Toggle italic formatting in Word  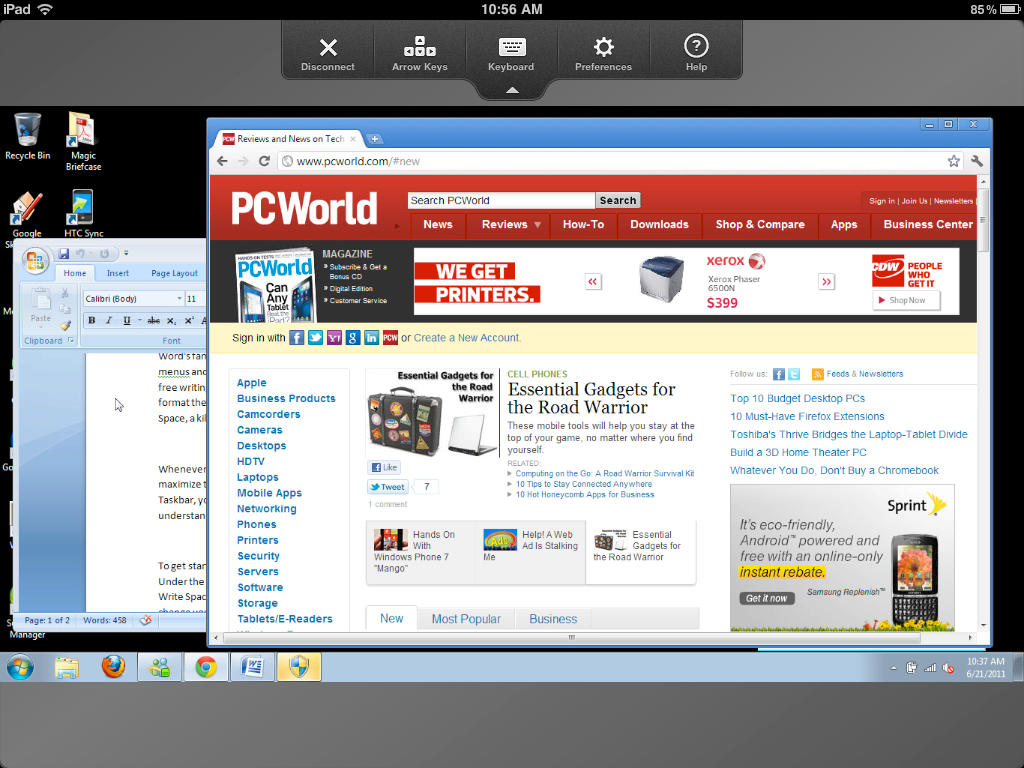(109, 321)
